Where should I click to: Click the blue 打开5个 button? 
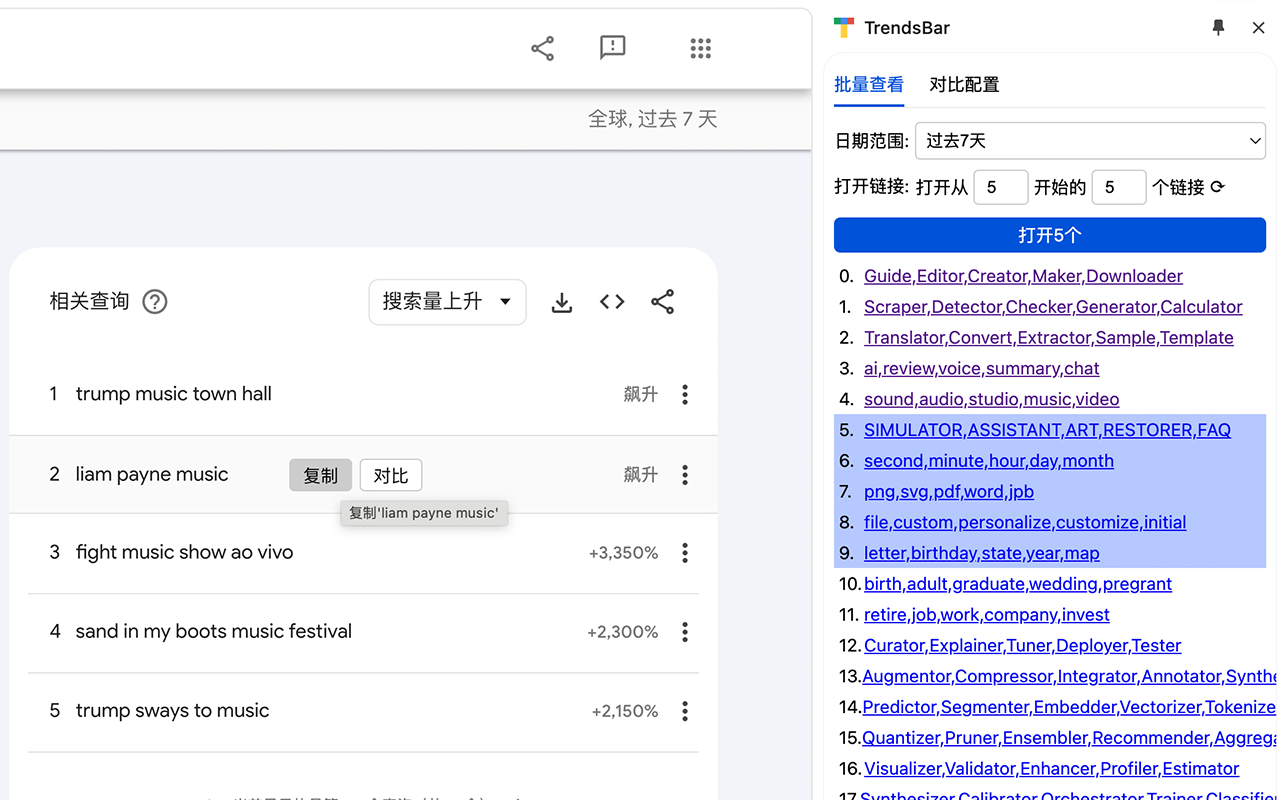click(1050, 235)
